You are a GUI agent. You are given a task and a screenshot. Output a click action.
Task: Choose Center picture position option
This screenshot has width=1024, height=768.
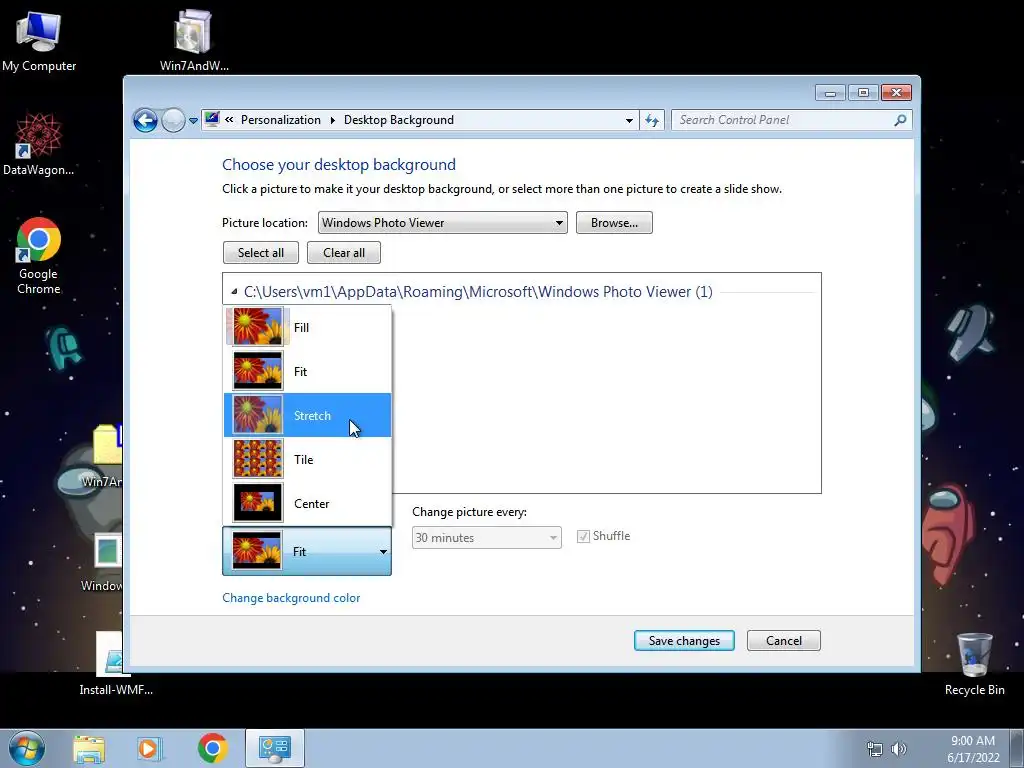pyautogui.click(x=308, y=504)
